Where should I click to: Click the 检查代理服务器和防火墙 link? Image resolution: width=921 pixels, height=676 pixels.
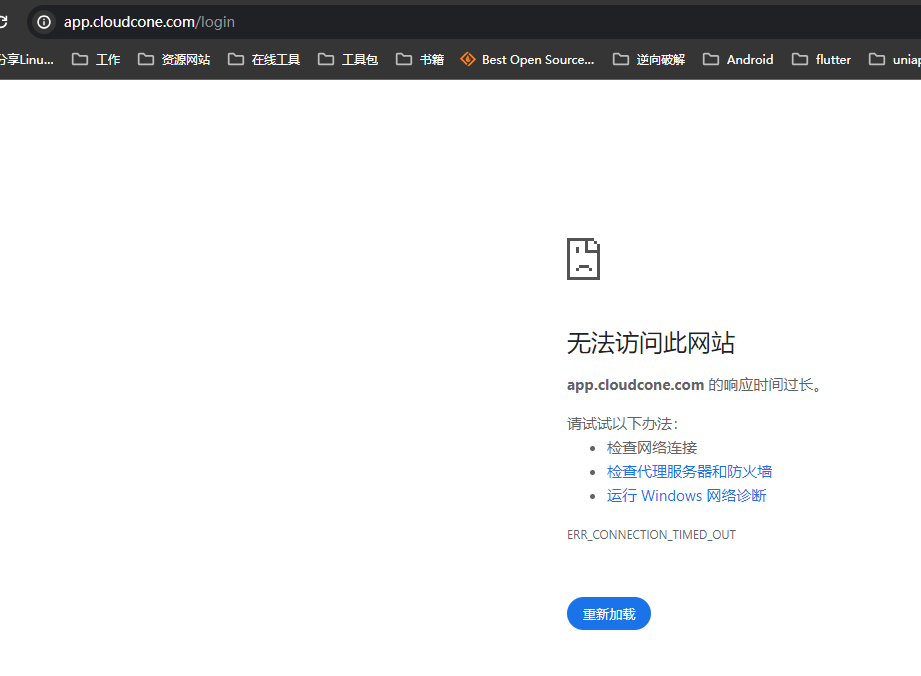pyautogui.click(x=689, y=472)
